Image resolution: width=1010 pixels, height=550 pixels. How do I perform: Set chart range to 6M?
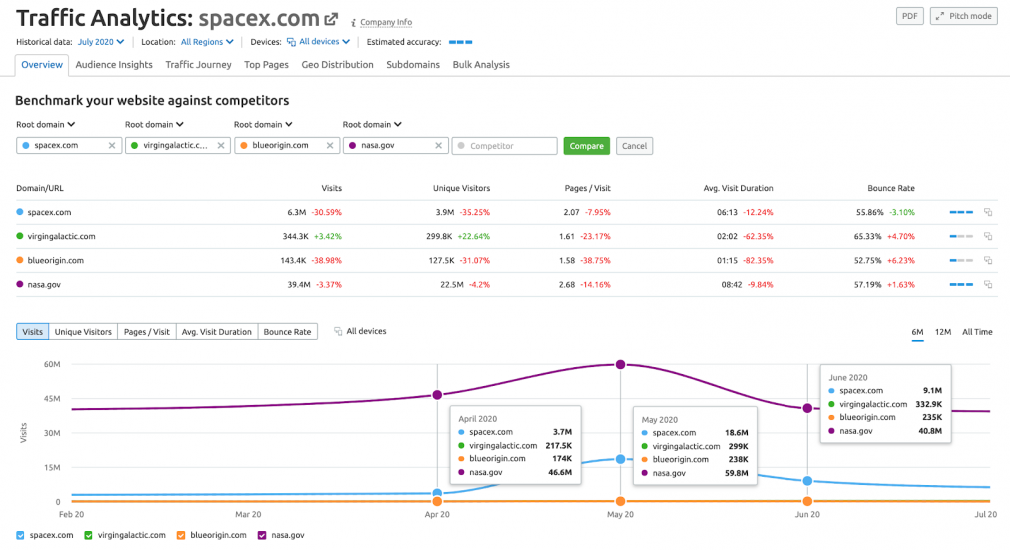[917, 332]
